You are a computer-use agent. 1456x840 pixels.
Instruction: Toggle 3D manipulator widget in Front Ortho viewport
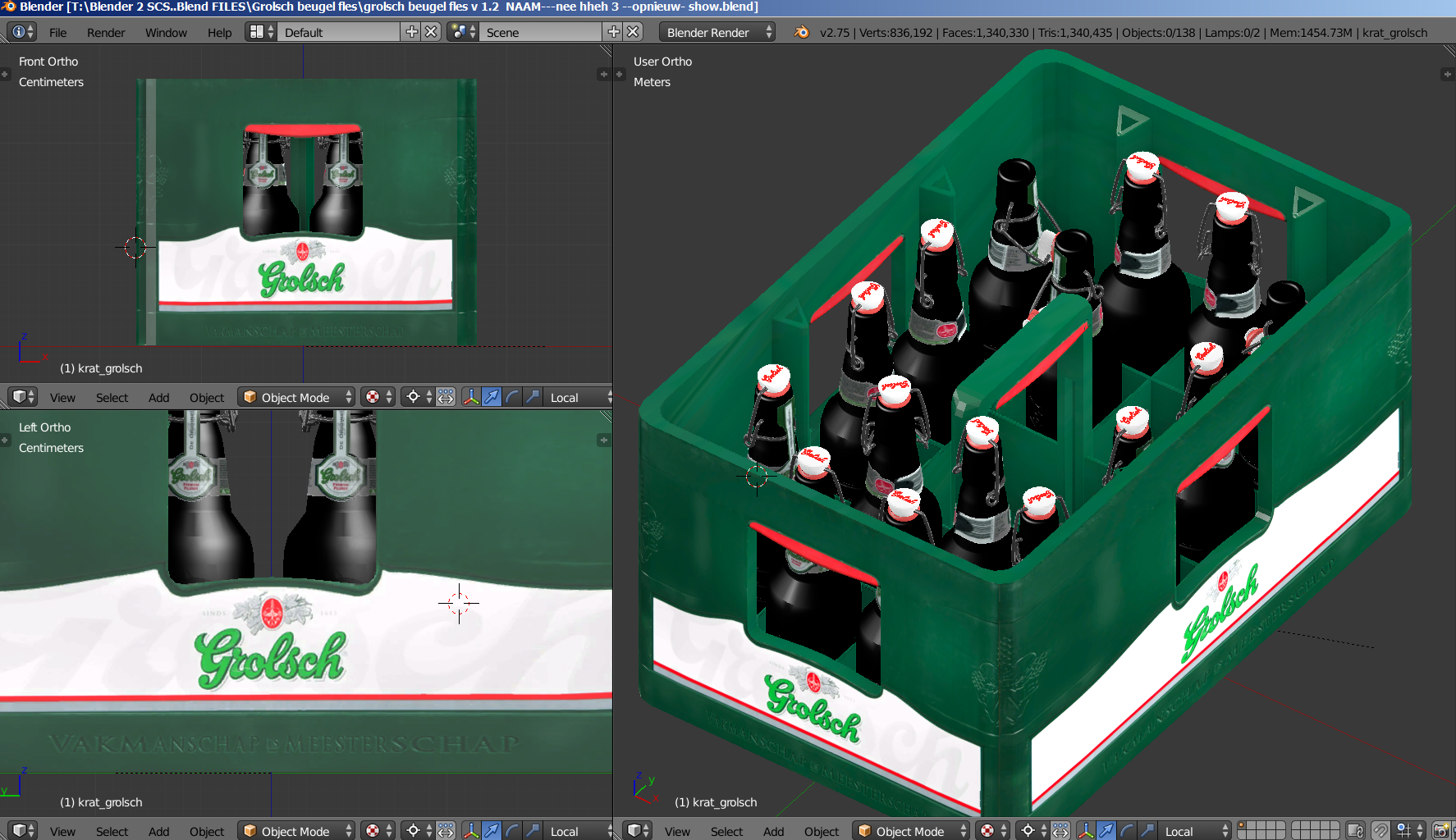[471, 397]
